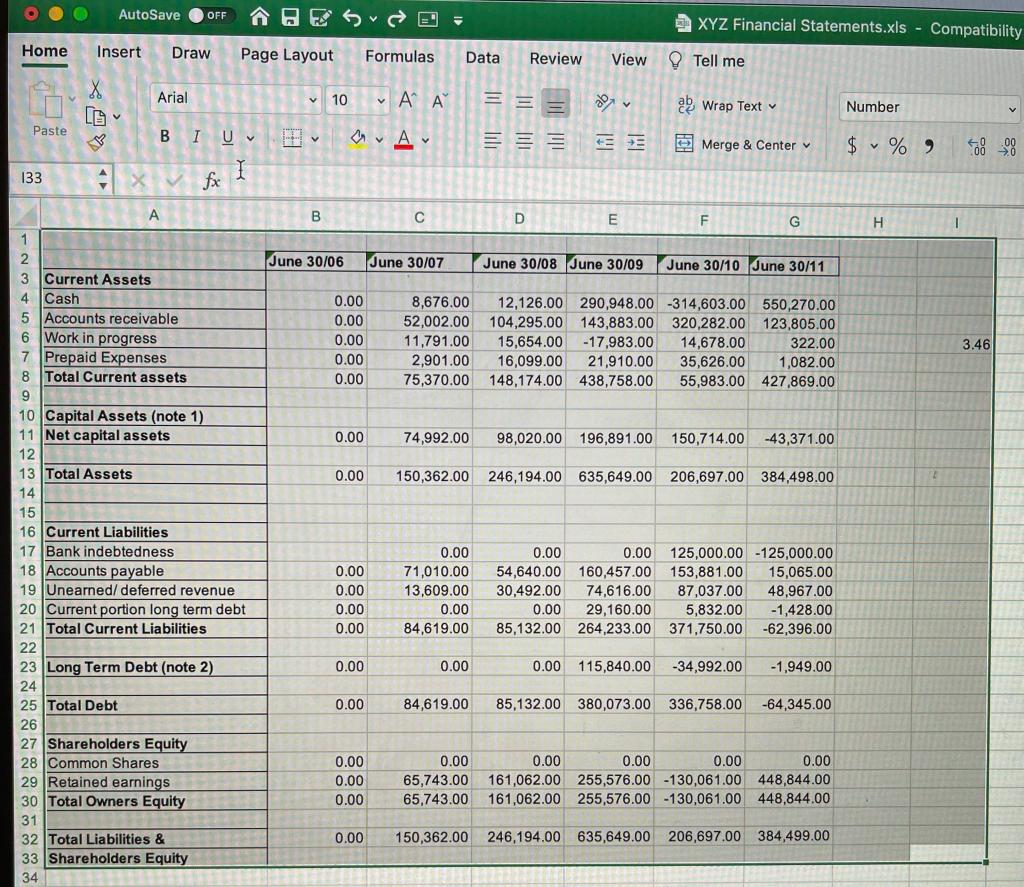
Task: Switch to the Formulas ribbon tab
Action: pyautogui.click(x=399, y=58)
